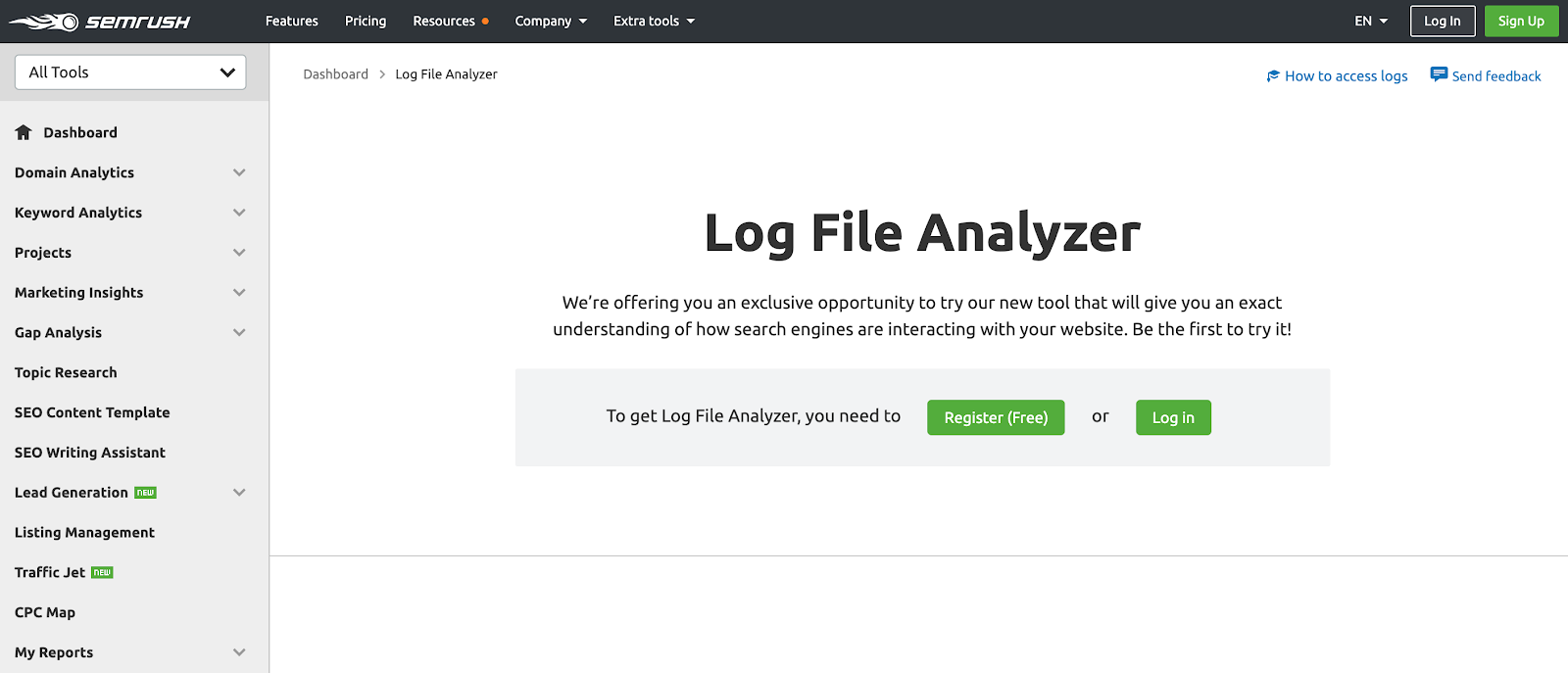1568x673 pixels.
Task: Open the All Tools dropdown
Action: pos(130,72)
